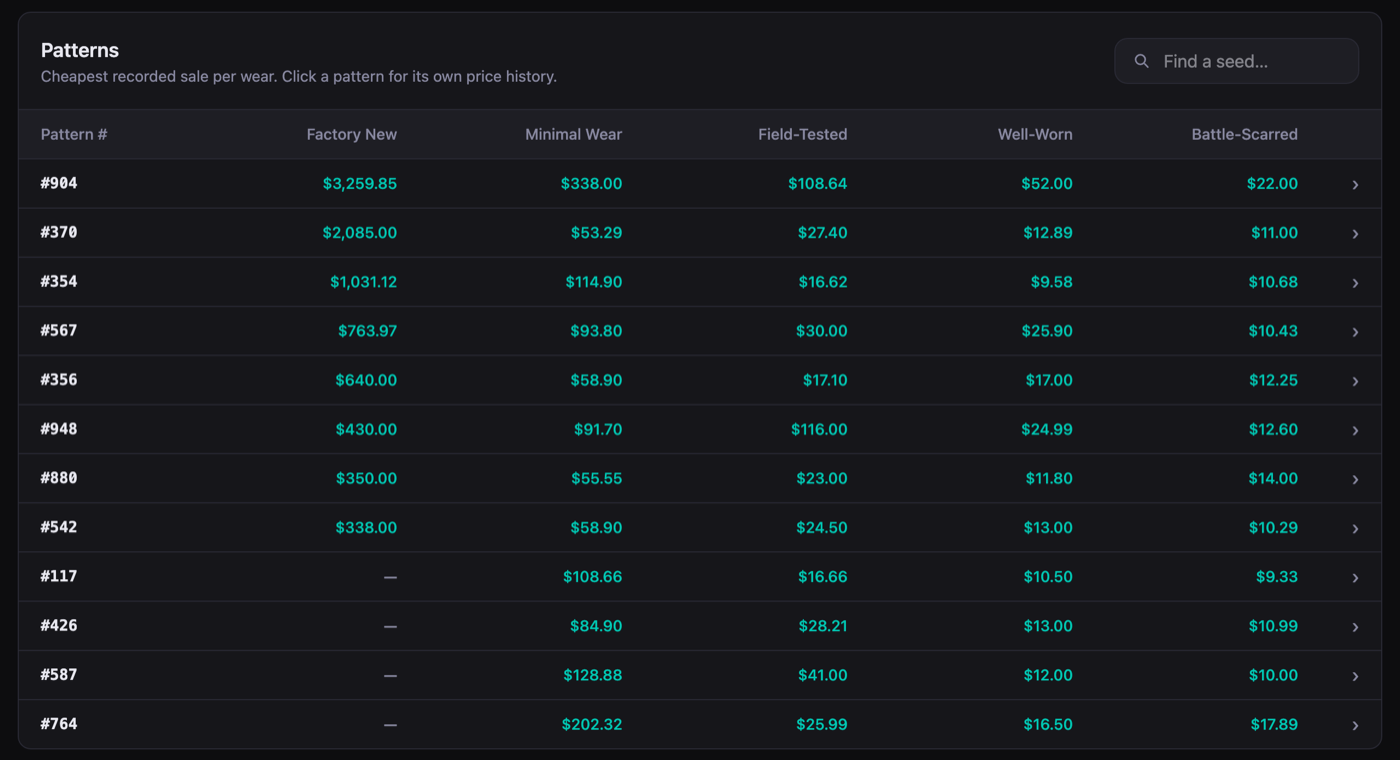Select pattern #354 label
Viewport: 1400px width, 760px height.
59,281
